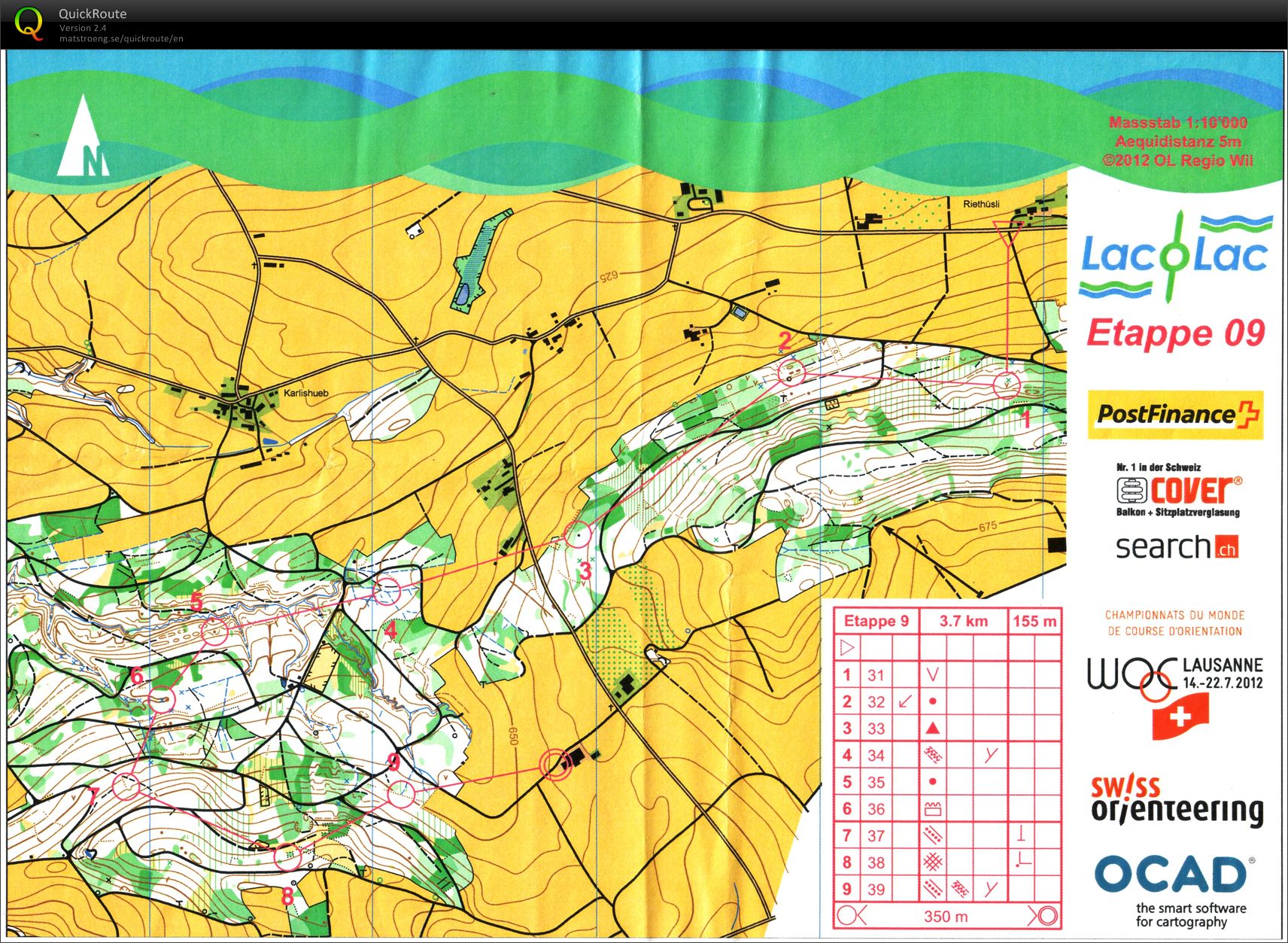The width and height of the screenshot is (1288, 943).
Task: Click the swiss orienteering logo
Action: pyautogui.click(x=1176, y=802)
